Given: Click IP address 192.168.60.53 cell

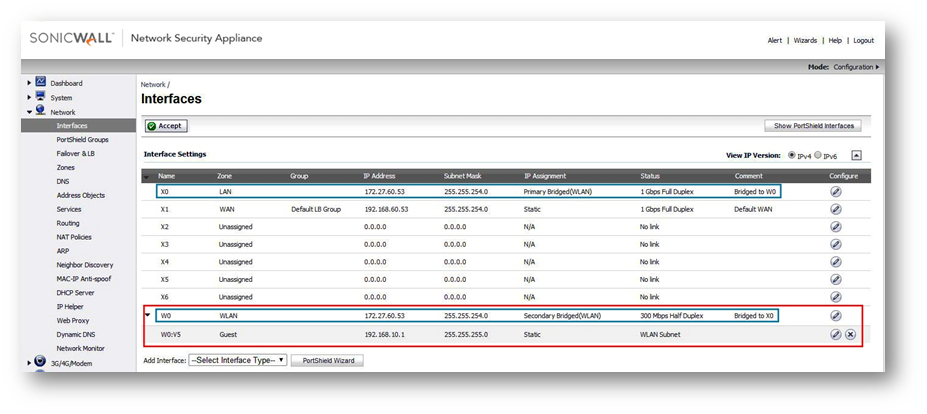Looking at the screenshot, I should tap(385, 209).
